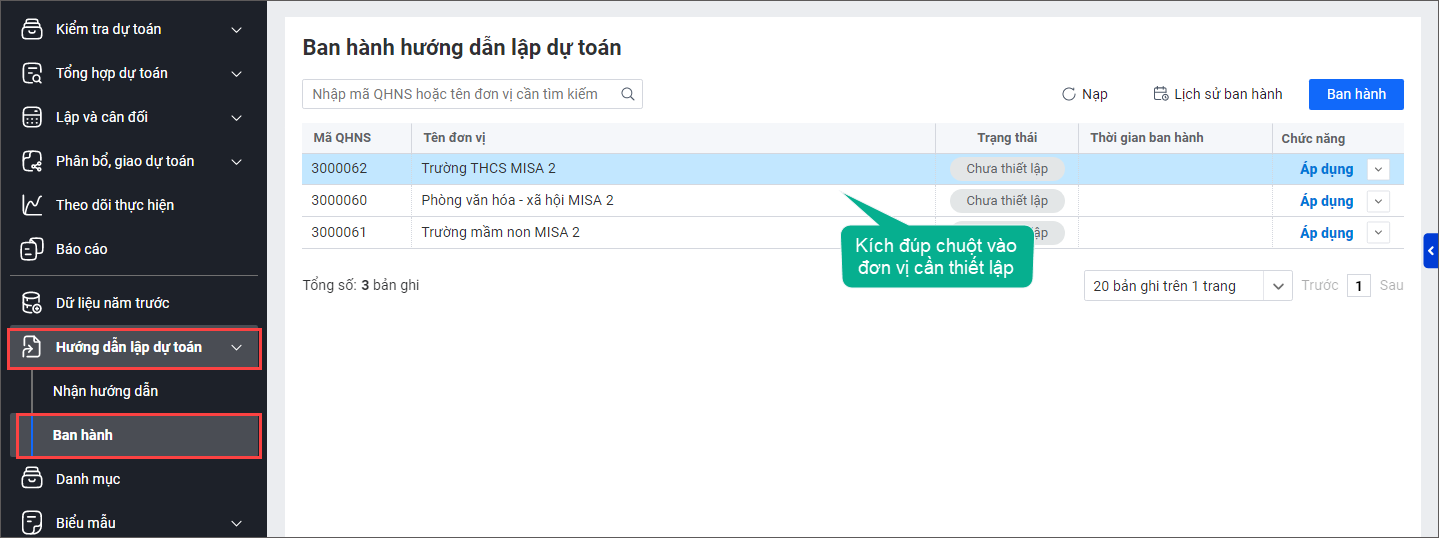Collapse the Hướng dẫn lập dự toán section

[x=237, y=347]
